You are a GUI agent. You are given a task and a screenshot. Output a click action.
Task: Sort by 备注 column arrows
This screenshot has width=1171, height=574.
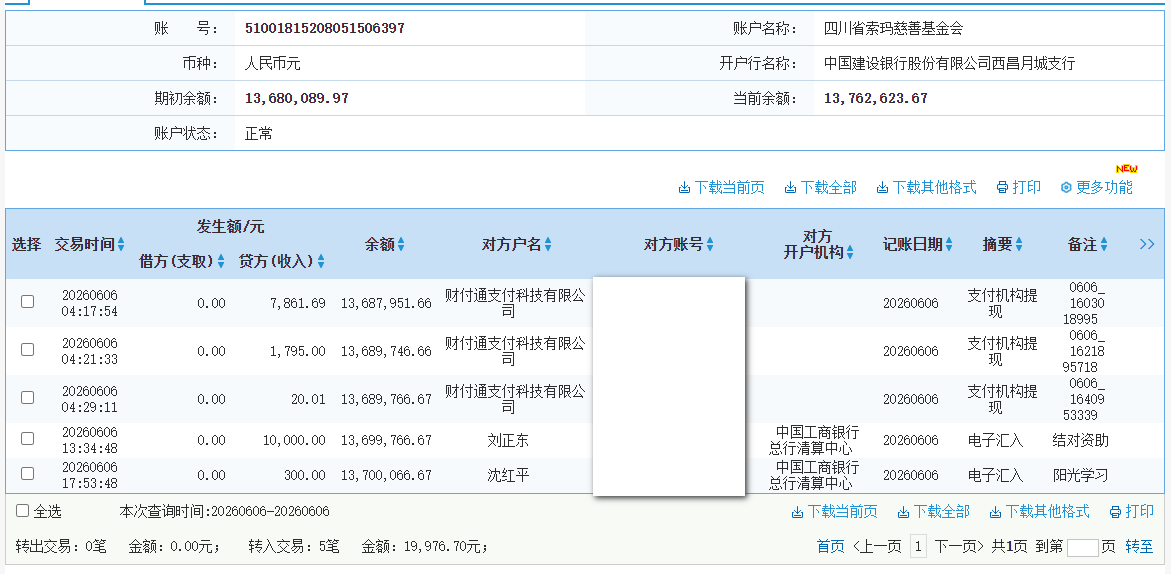click(1104, 244)
